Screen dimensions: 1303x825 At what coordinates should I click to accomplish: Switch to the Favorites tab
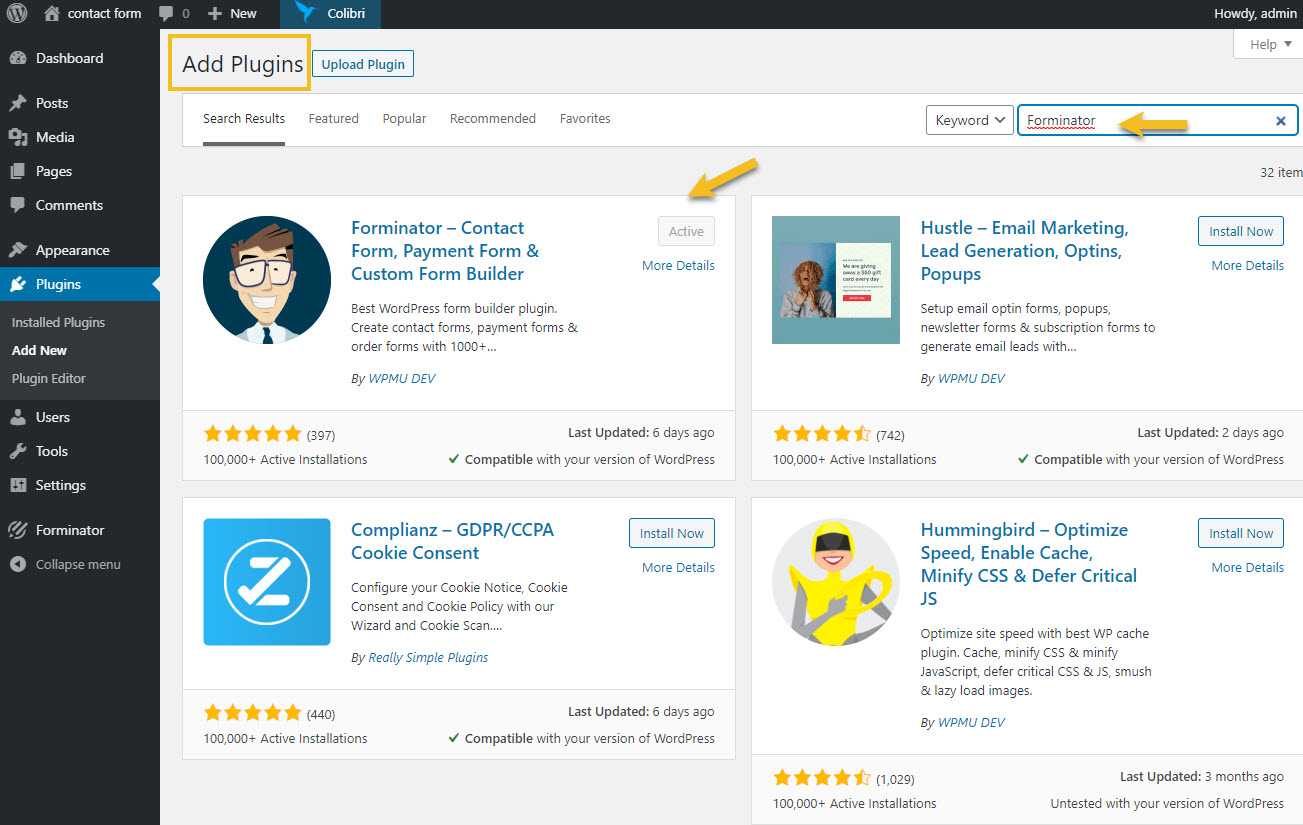coord(585,119)
